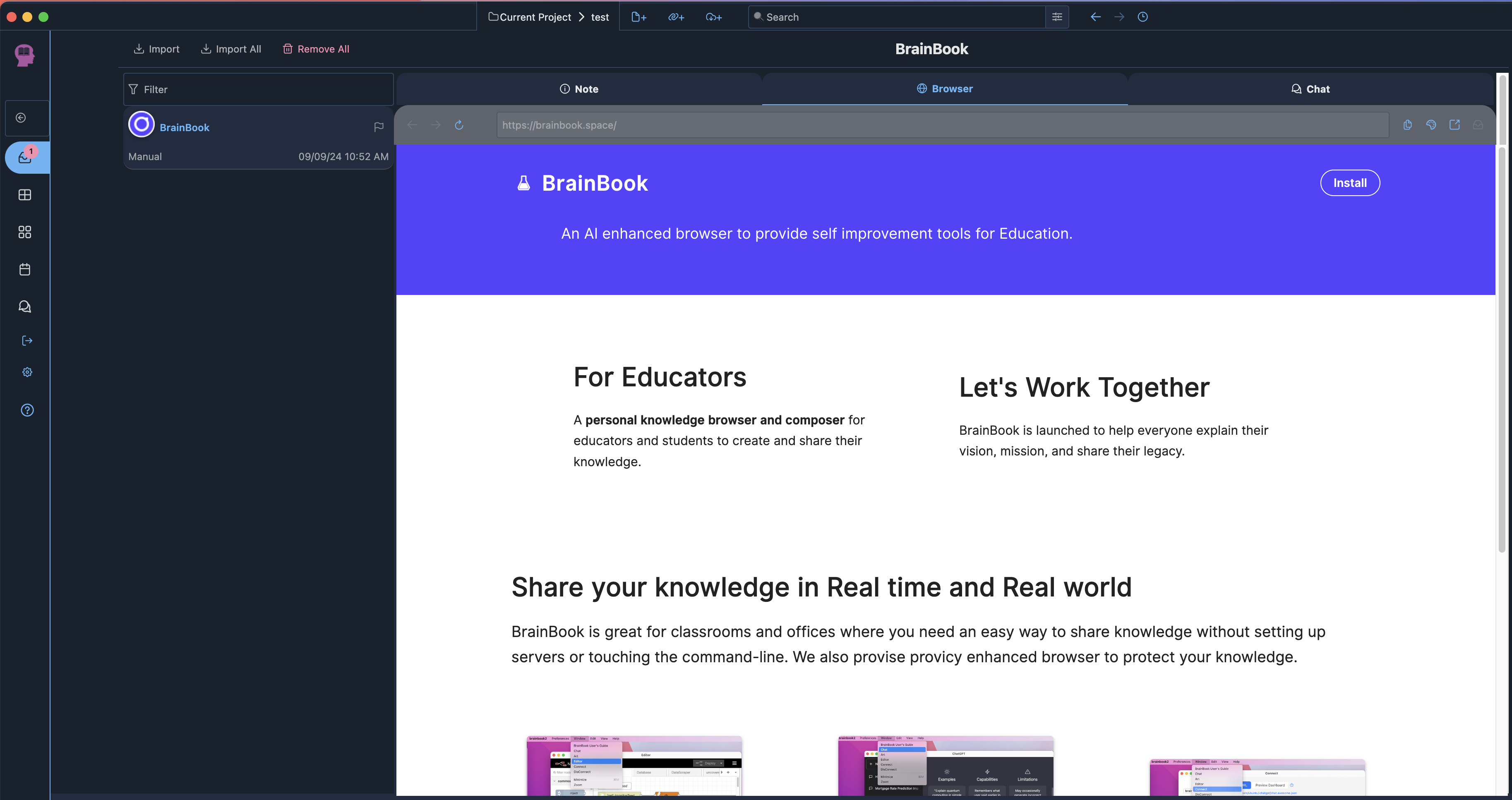Click the add link icon in toolbar
Viewport: 1512px width, 800px height.
point(676,17)
